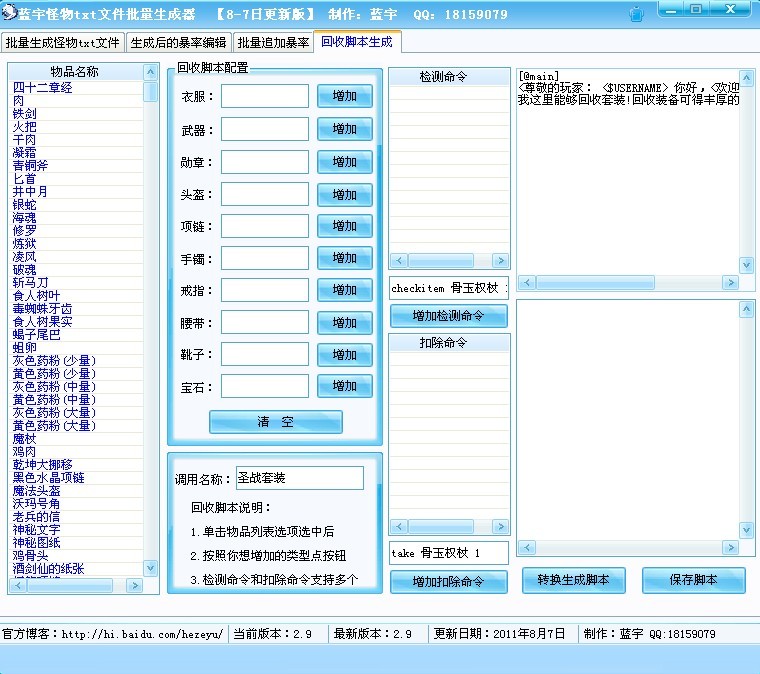The width and height of the screenshot is (760, 674).
Task: Click 转换生成脚本 button
Action: [x=573, y=580]
